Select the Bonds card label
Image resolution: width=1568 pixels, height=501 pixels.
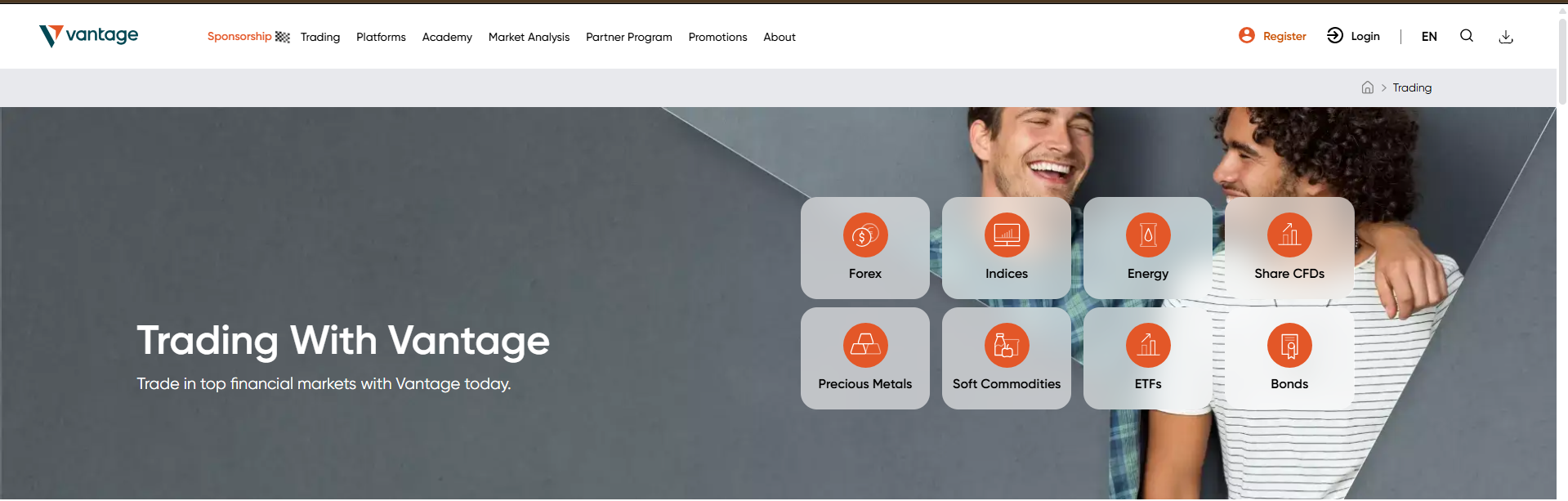(1289, 384)
